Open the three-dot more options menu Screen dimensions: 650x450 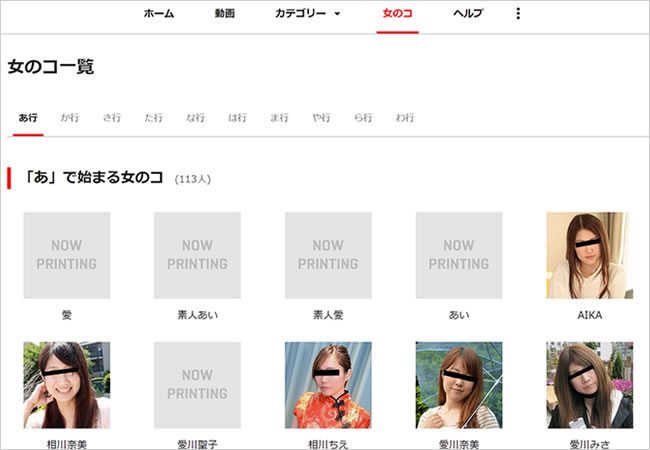[518, 14]
